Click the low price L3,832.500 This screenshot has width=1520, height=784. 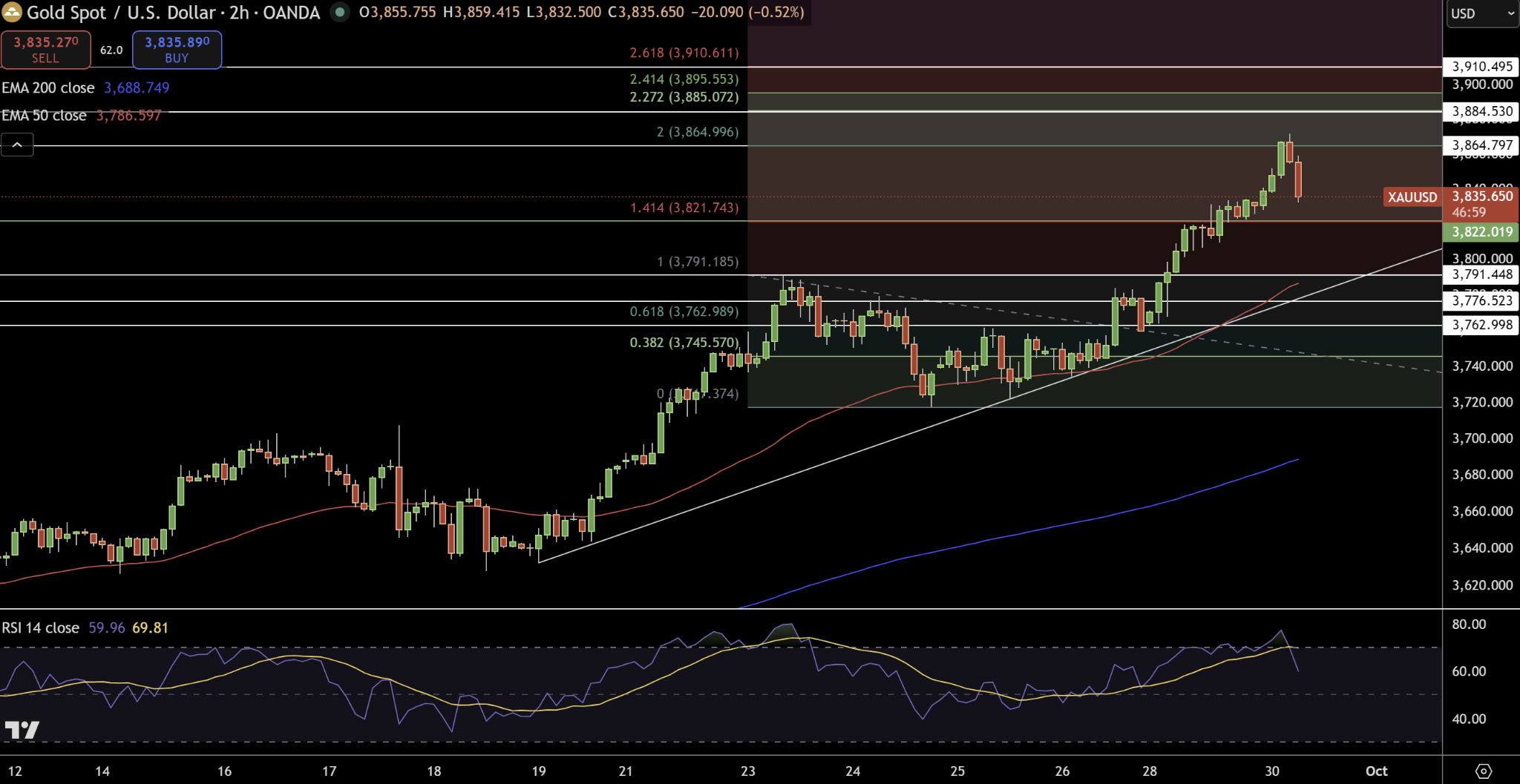click(563, 13)
